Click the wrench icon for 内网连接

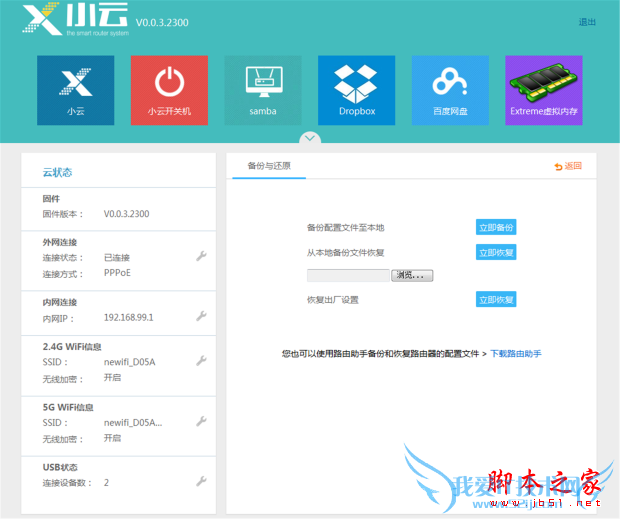pyautogui.click(x=201, y=316)
